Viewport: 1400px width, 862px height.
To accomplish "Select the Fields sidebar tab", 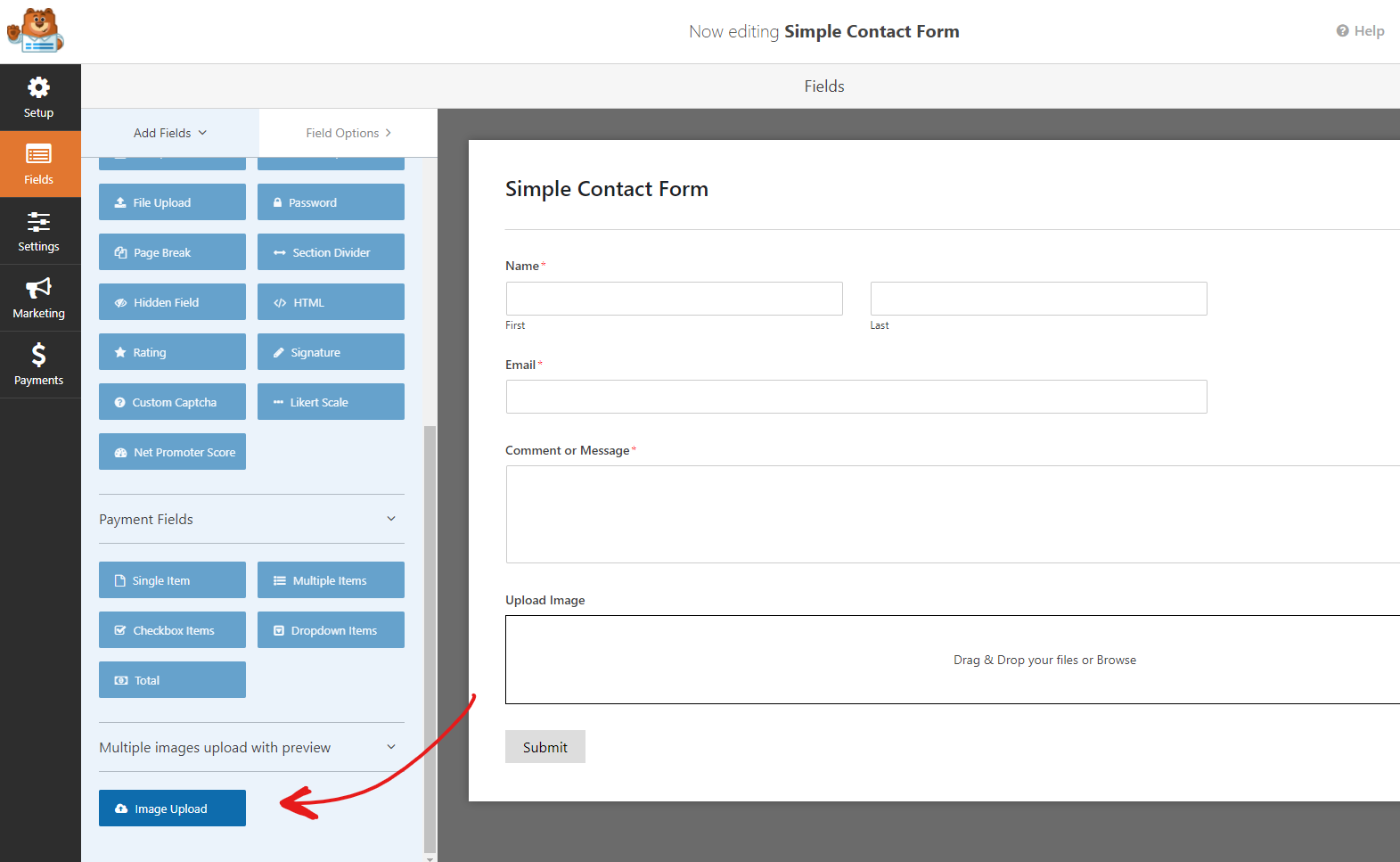I will [x=40, y=165].
